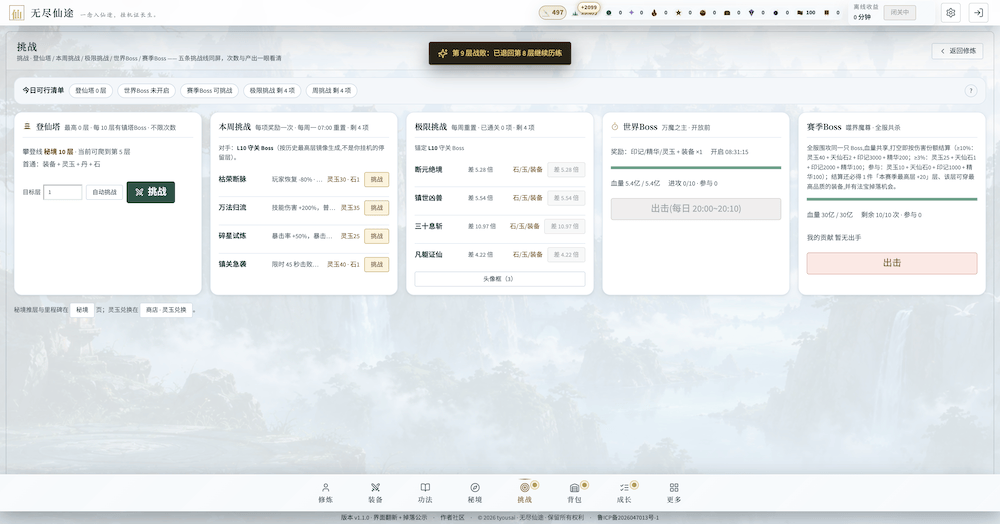Click the 挑战 target nav icon
This screenshot has height=524, width=1000.
524,488
